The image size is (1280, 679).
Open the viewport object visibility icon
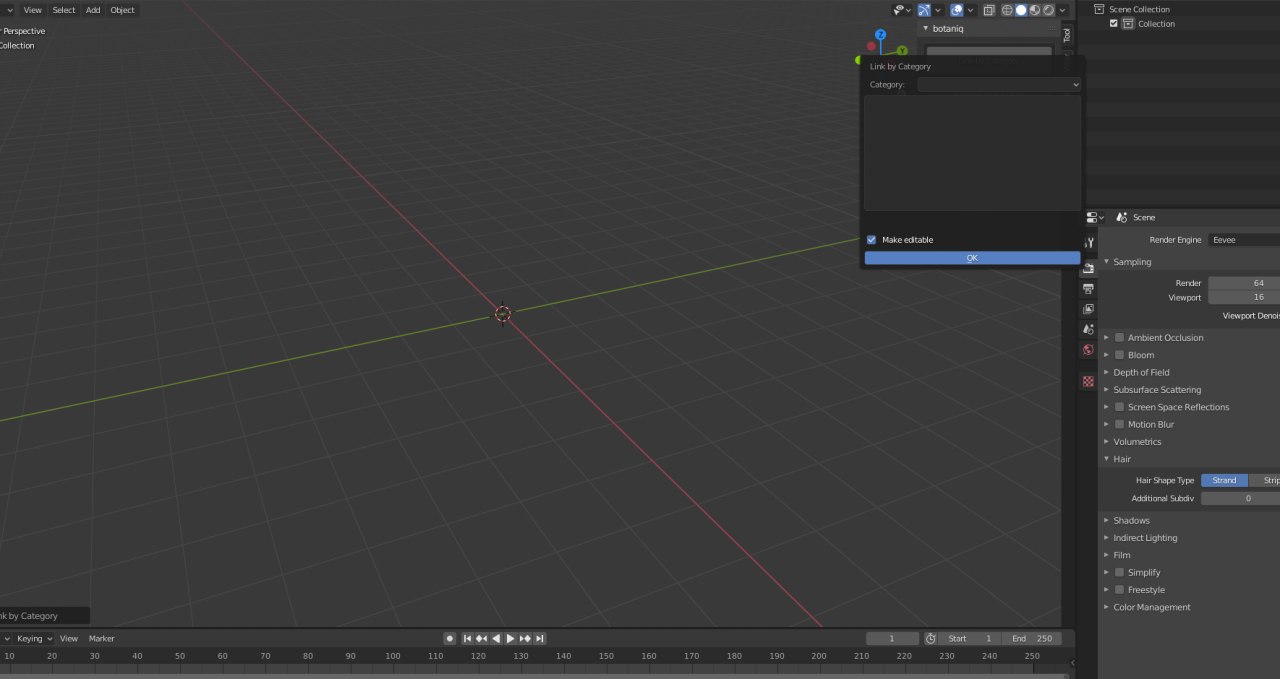pos(900,10)
